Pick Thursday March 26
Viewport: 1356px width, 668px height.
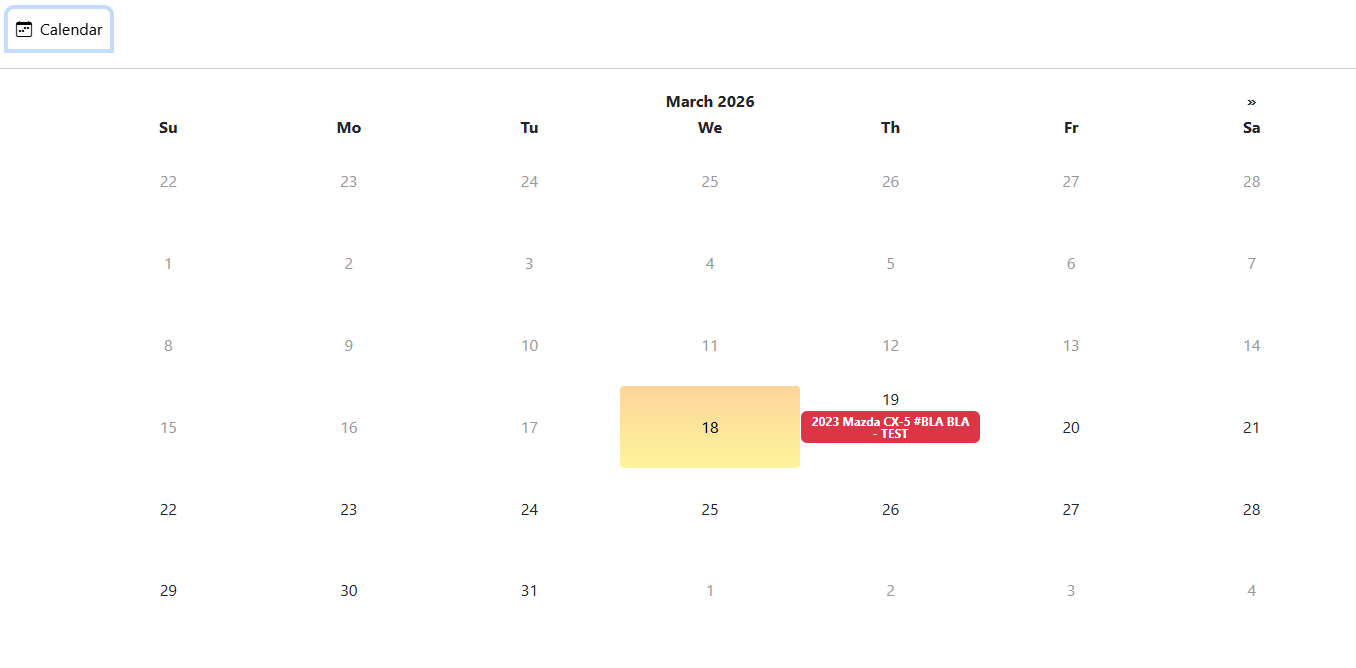890,509
